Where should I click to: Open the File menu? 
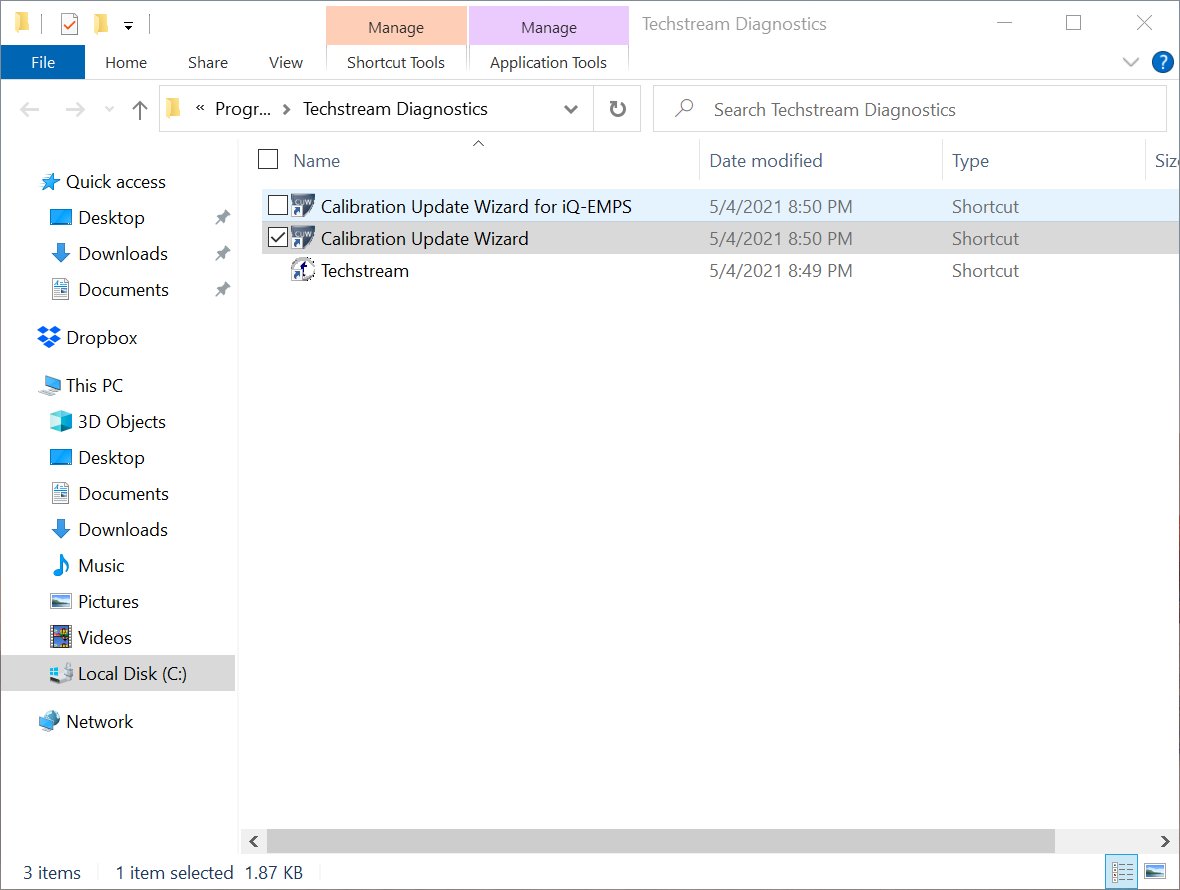click(x=43, y=62)
